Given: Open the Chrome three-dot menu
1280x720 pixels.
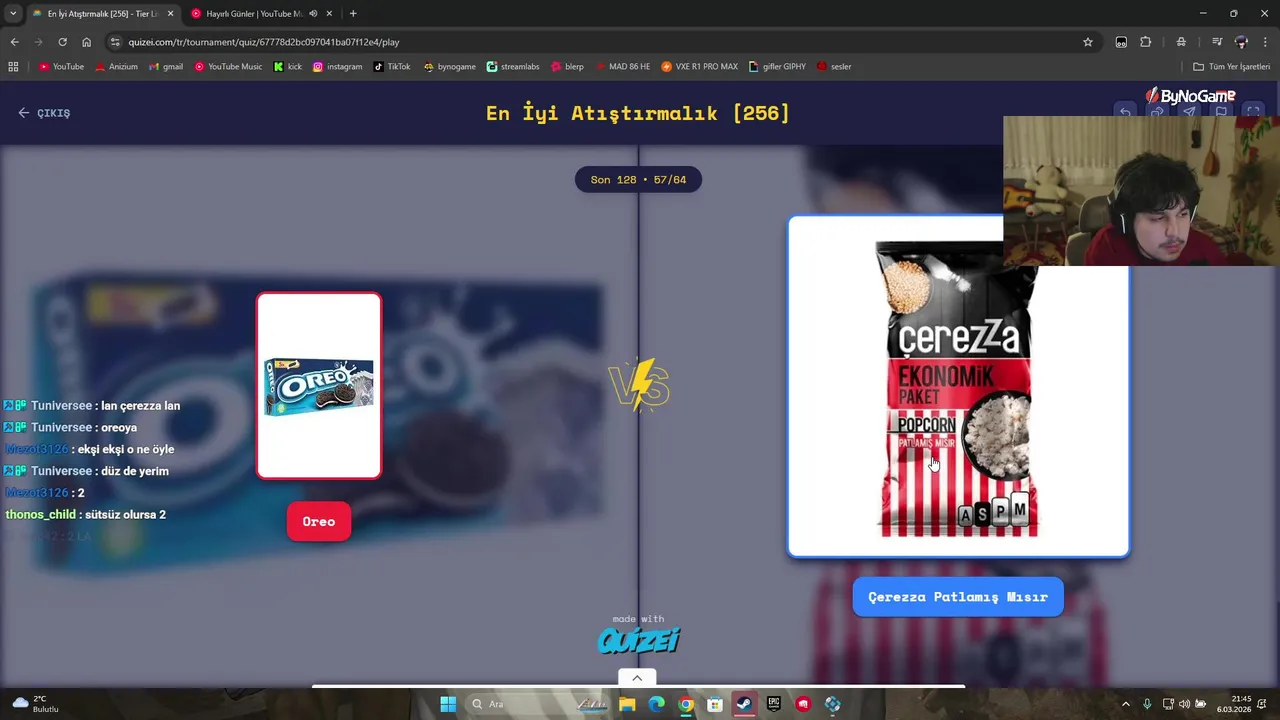Looking at the screenshot, I should click(1265, 42).
